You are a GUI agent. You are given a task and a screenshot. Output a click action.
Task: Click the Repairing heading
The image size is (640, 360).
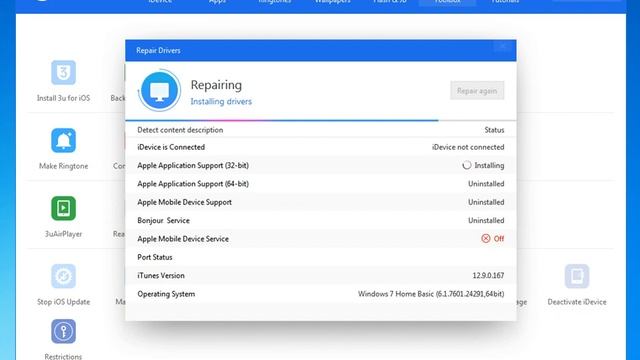point(216,85)
